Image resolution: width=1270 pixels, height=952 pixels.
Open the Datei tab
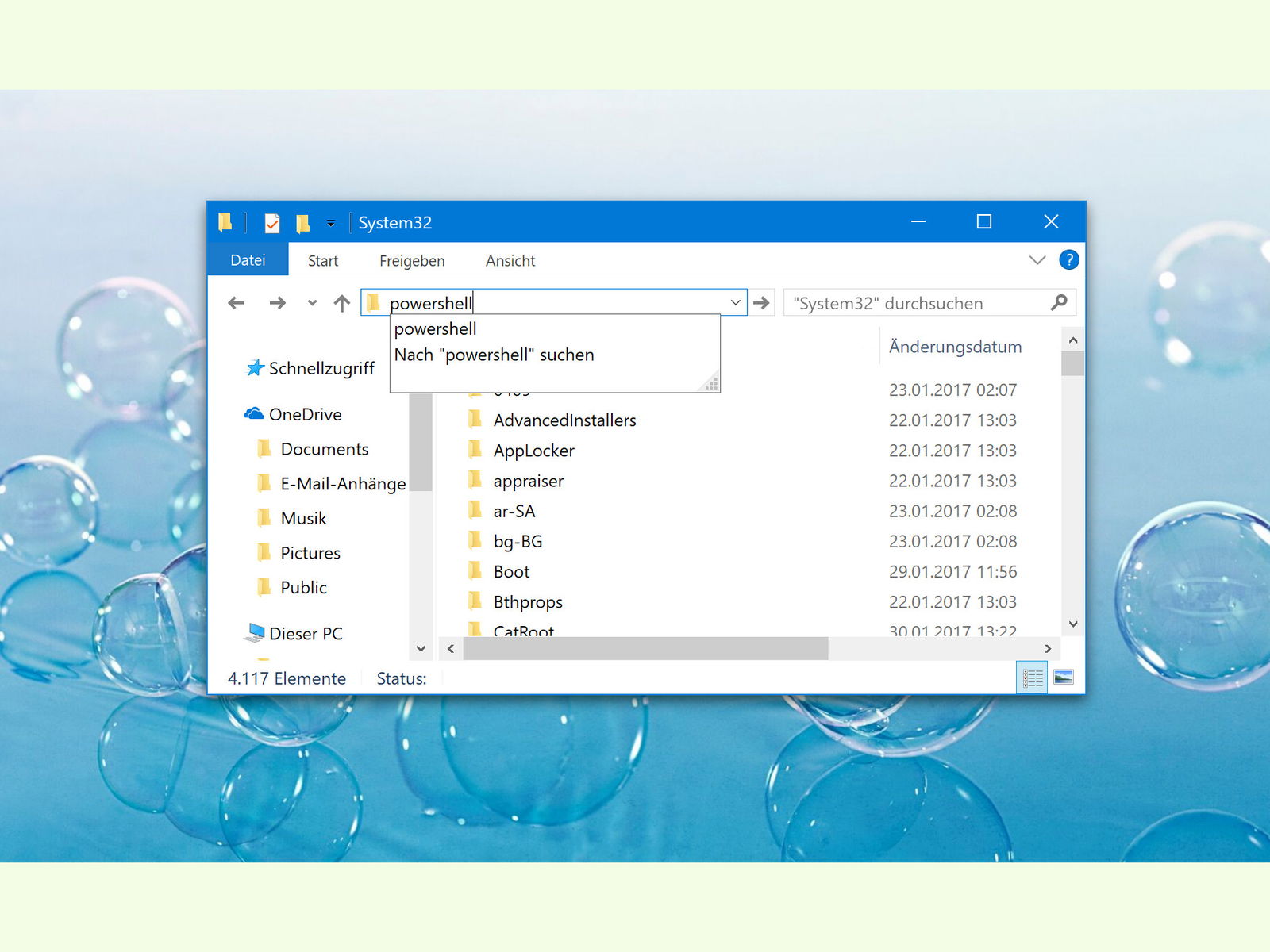(x=248, y=260)
